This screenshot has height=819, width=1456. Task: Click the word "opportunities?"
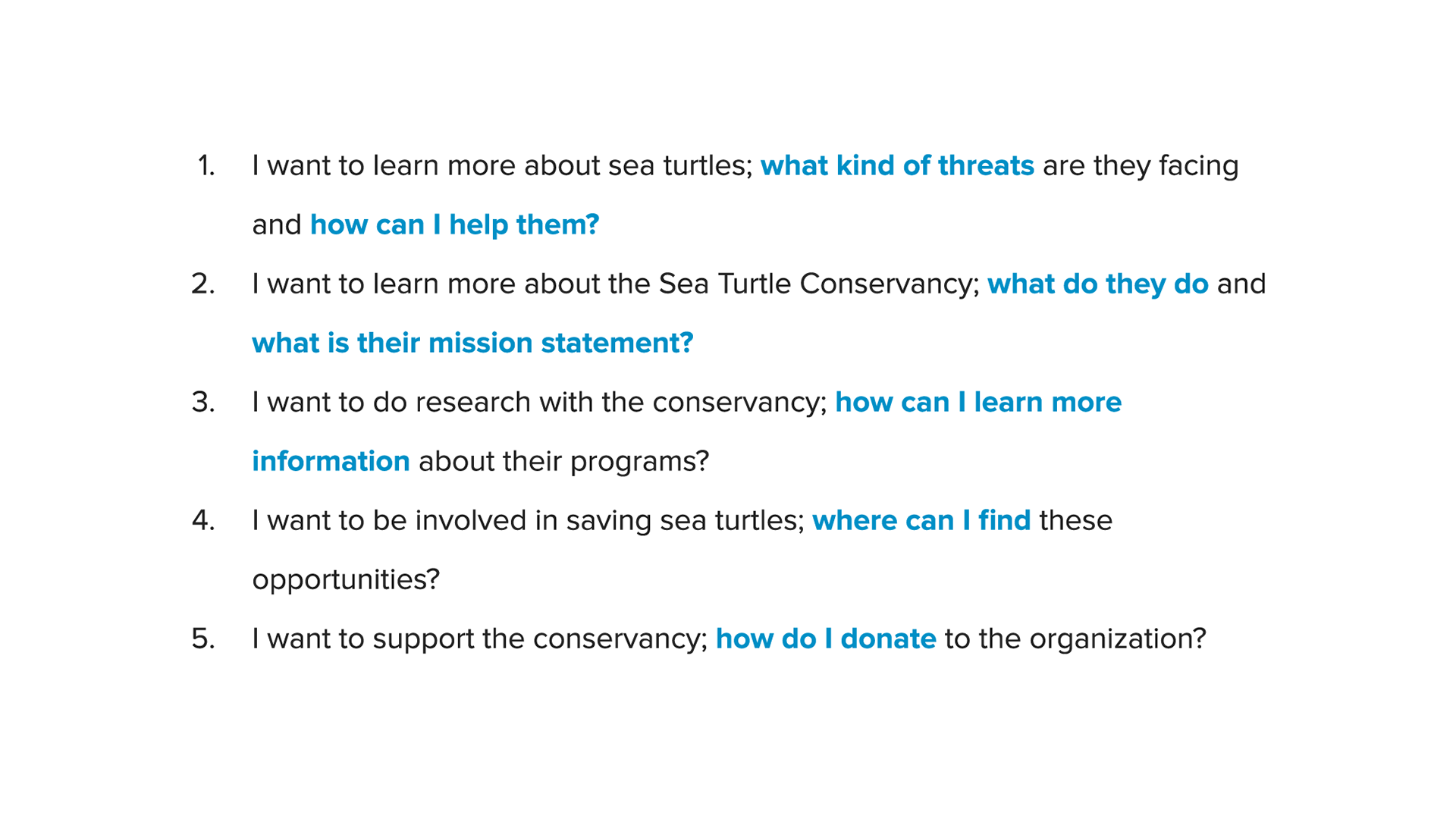[346, 580]
